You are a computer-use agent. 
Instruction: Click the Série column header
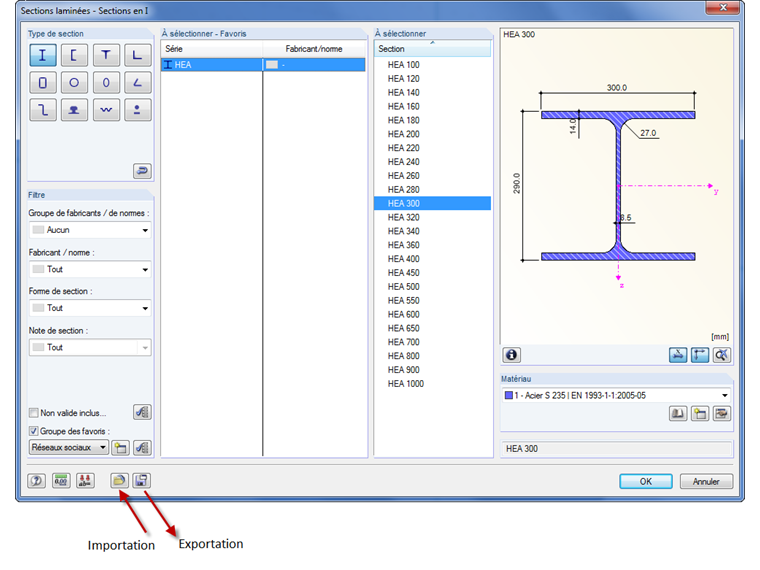tap(212, 49)
